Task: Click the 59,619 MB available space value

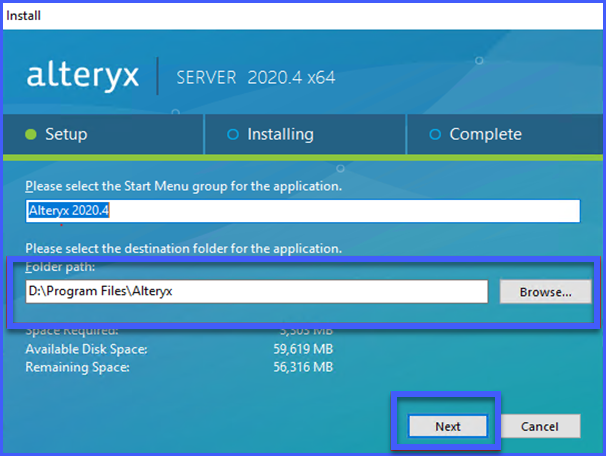Action: (303, 349)
